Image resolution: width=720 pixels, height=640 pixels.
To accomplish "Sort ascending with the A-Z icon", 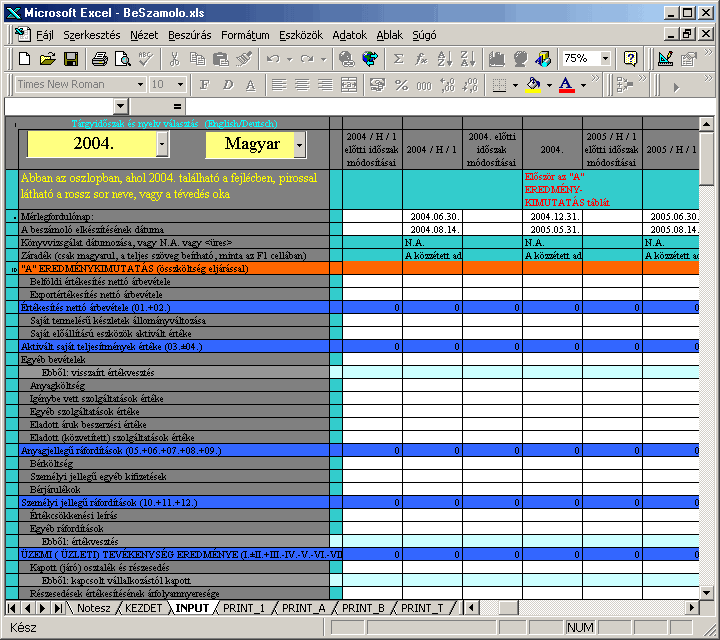I will 444,59.
